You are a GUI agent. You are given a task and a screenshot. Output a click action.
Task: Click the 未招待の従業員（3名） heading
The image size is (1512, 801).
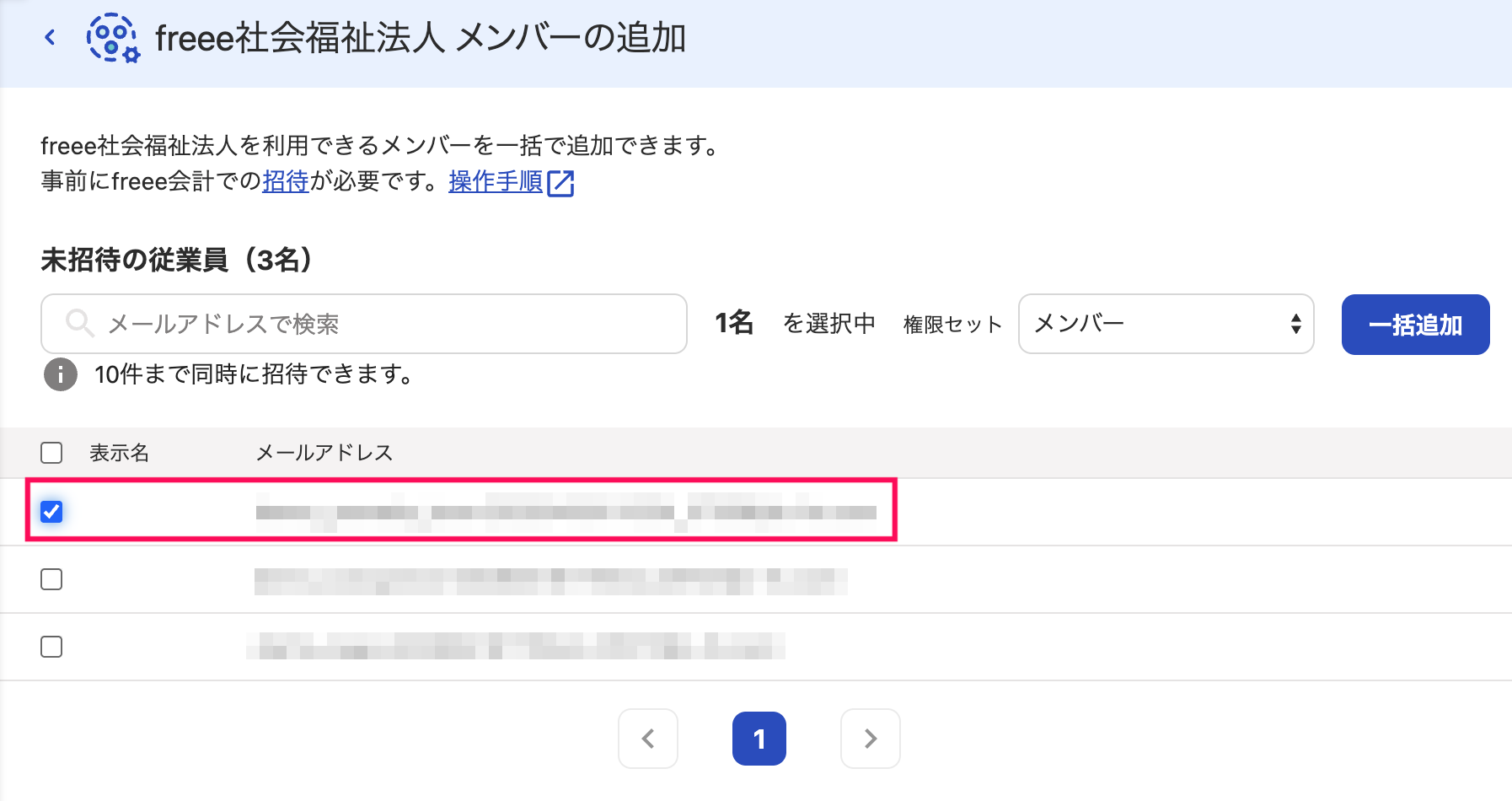coord(178,260)
